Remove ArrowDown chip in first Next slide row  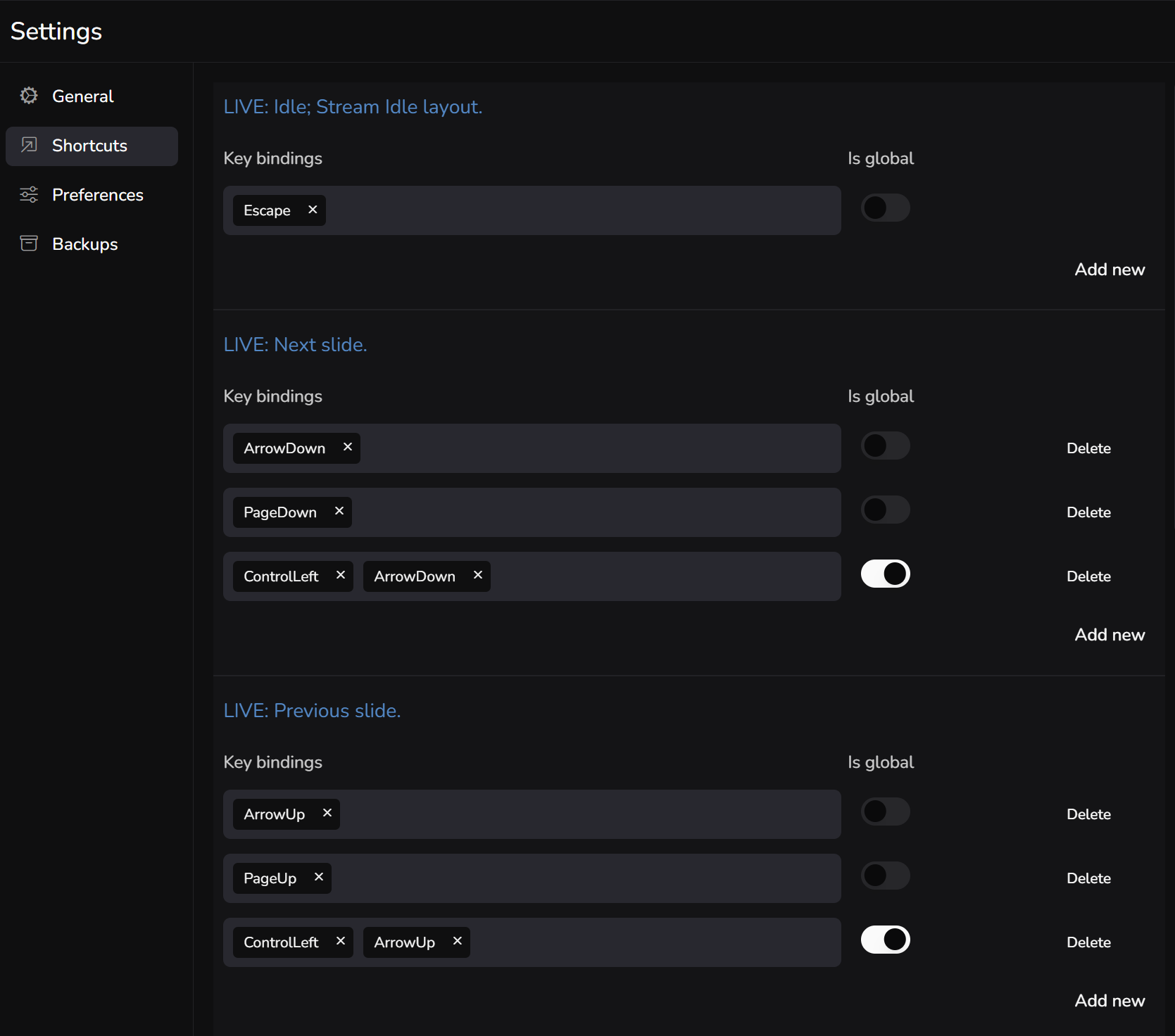coord(348,447)
